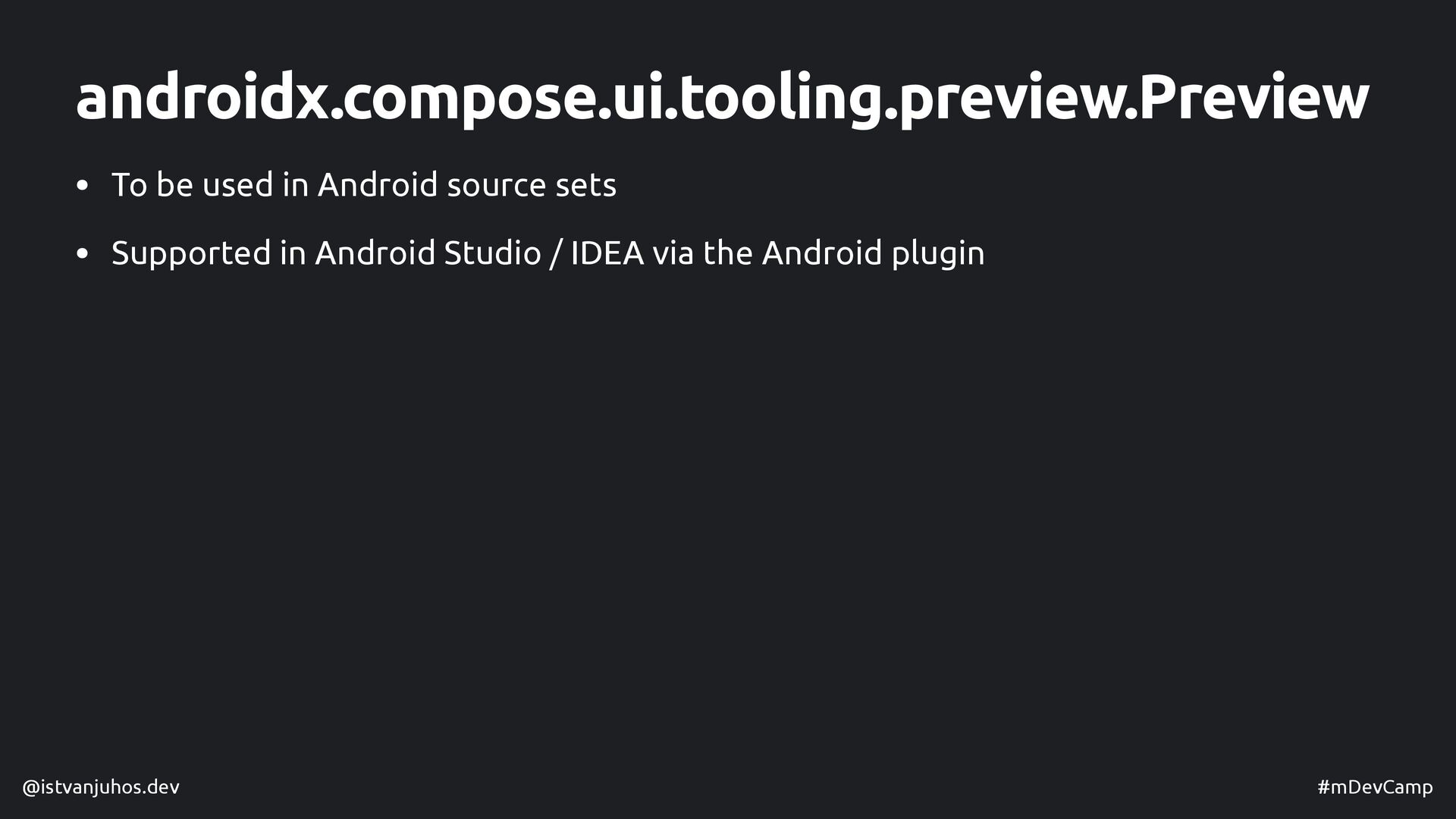
Task: Click the bullet dot before "Supported"
Action: pos(83,255)
